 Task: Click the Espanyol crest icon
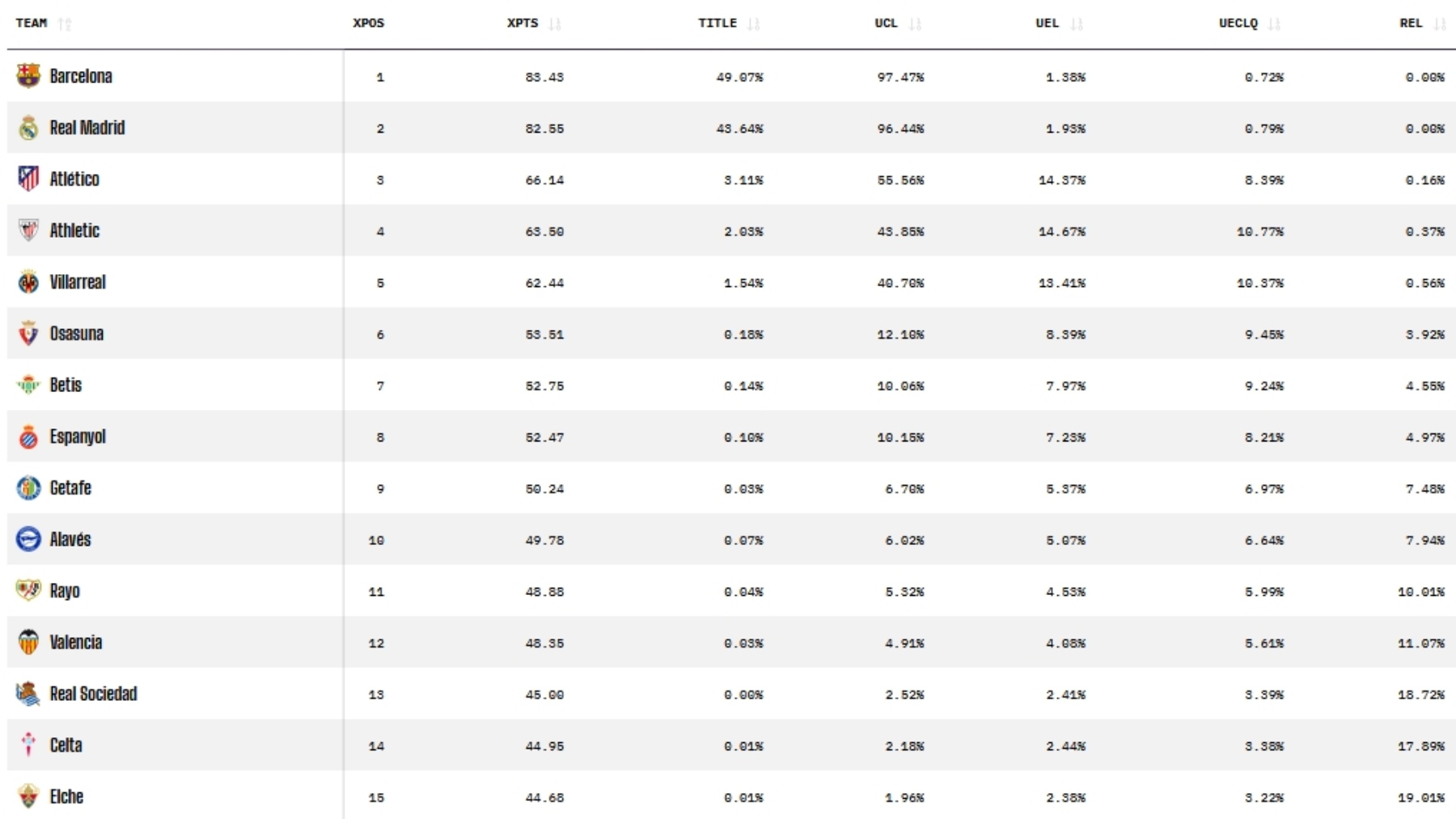28,437
